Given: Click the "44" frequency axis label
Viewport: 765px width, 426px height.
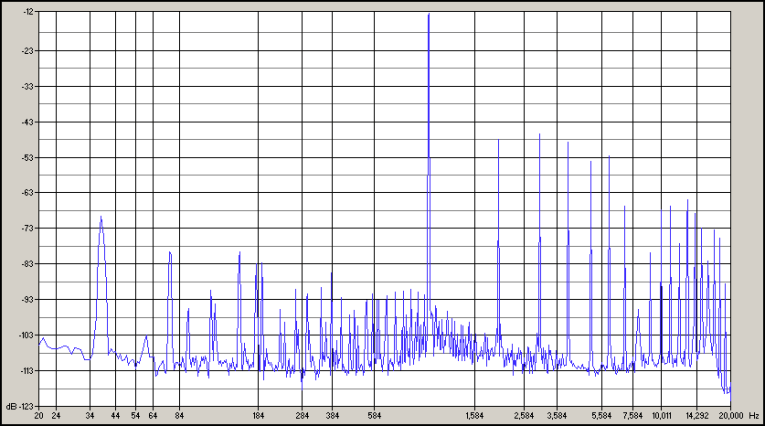Looking at the screenshot, I should (116, 416).
